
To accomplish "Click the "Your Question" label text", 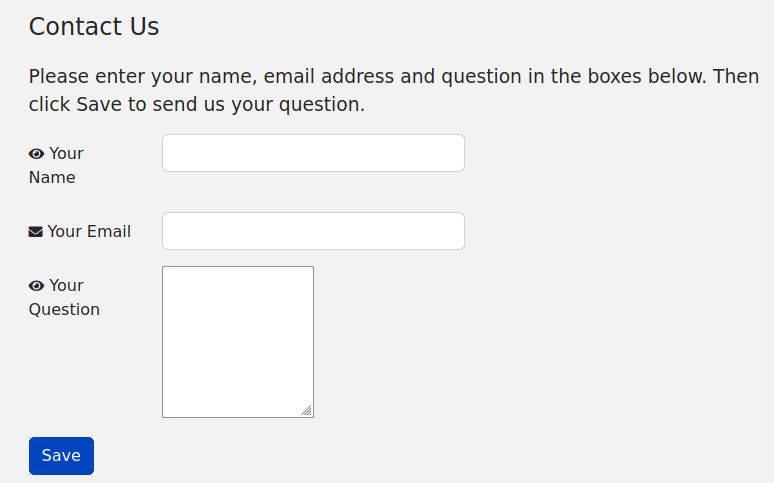I will click(x=65, y=297).
